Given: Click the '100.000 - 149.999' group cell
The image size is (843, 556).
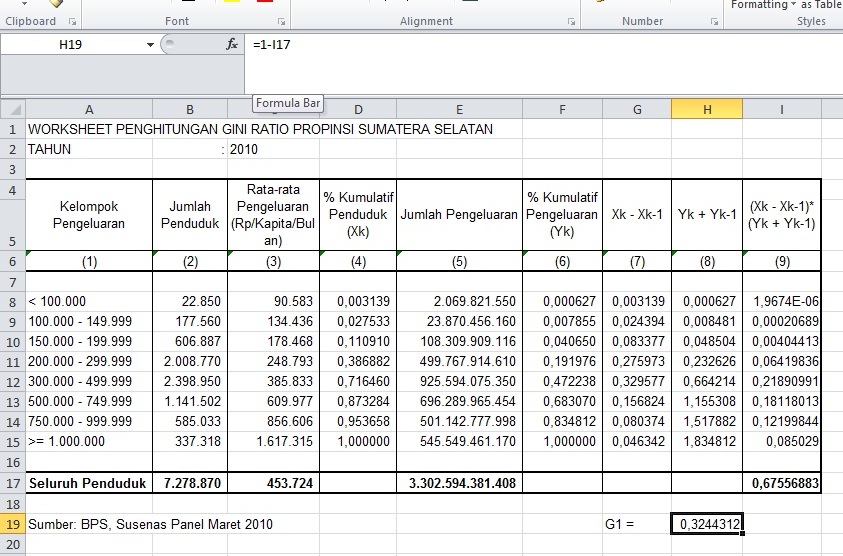Looking at the screenshot, I should tap(89, 321).
